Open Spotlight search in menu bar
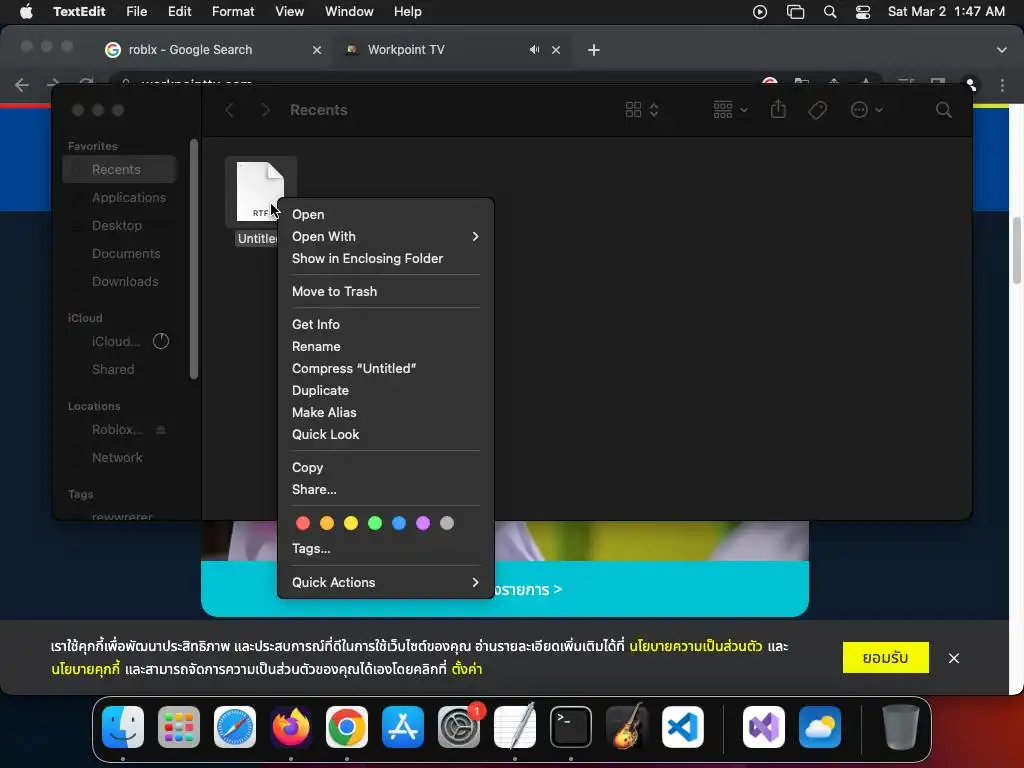This screenshot has width=1024, height=768. tap(829, 12)
